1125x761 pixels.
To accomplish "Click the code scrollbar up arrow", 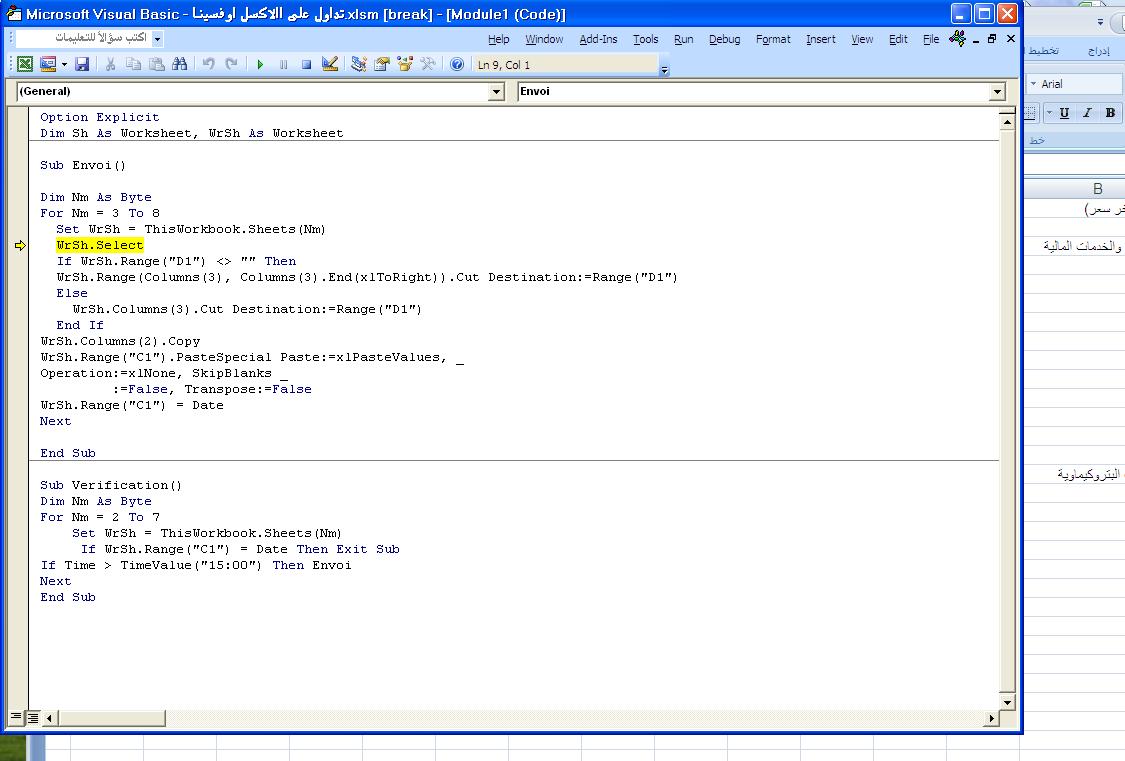I will click(x=1007, y=123).
